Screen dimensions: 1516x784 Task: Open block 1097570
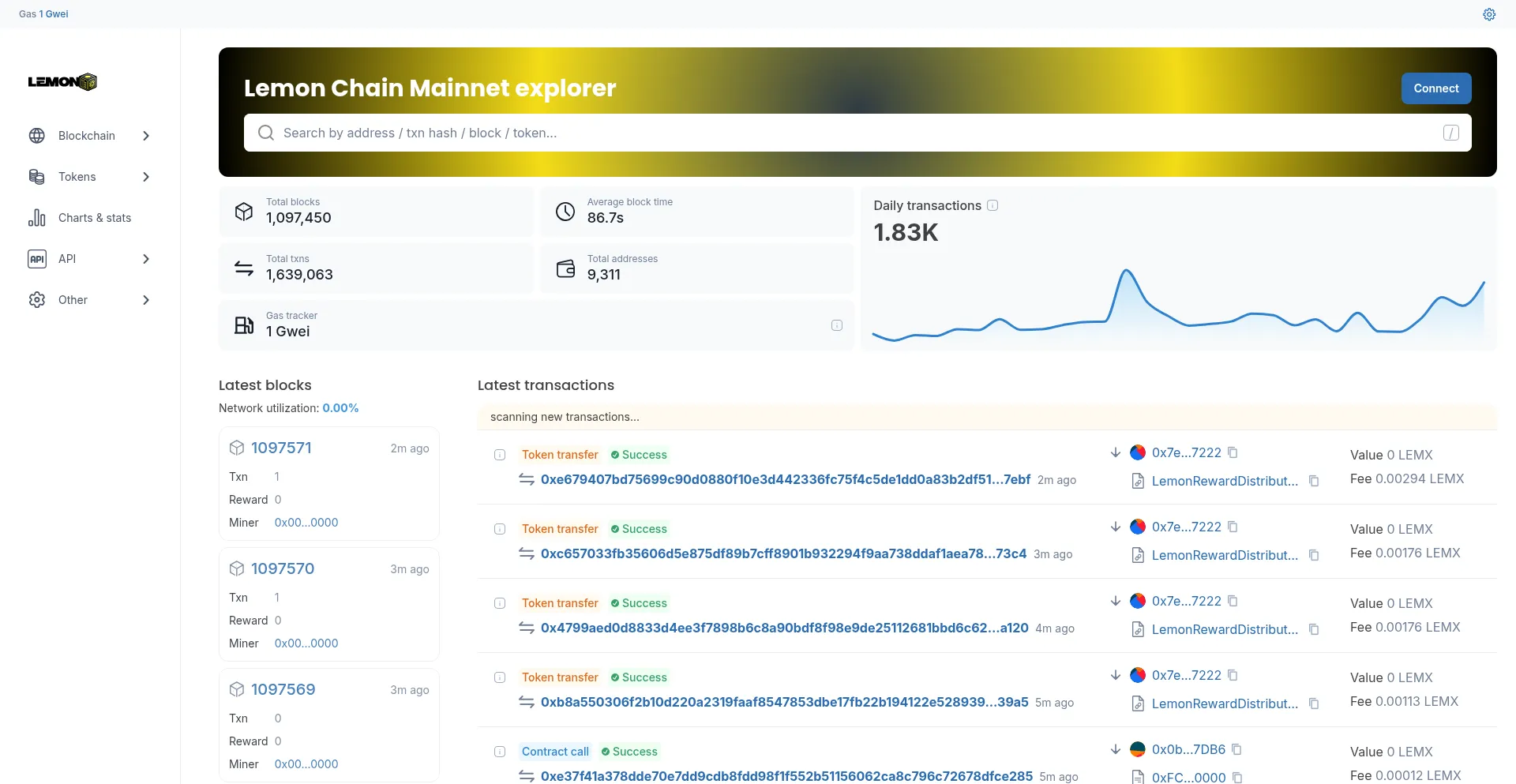pyautogui.click(x=283, y=568)
